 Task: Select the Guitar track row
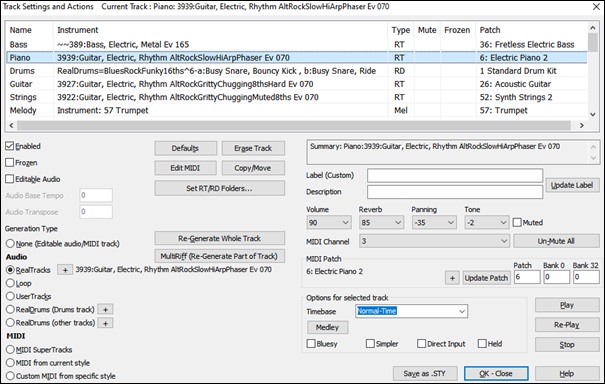pyautogui.click(x=297, y=84)
